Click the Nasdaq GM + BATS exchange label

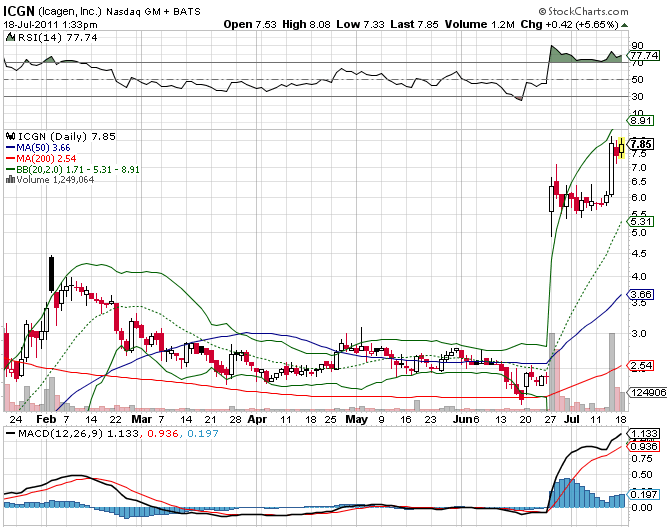153,11
